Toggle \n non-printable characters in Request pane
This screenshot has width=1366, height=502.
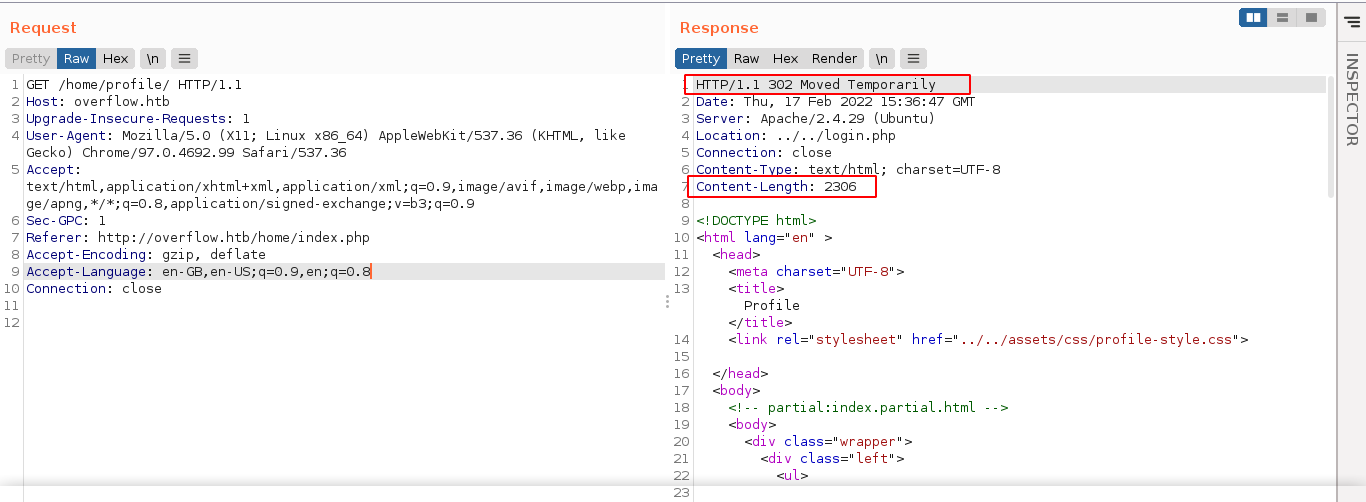[x=153, y=59]
